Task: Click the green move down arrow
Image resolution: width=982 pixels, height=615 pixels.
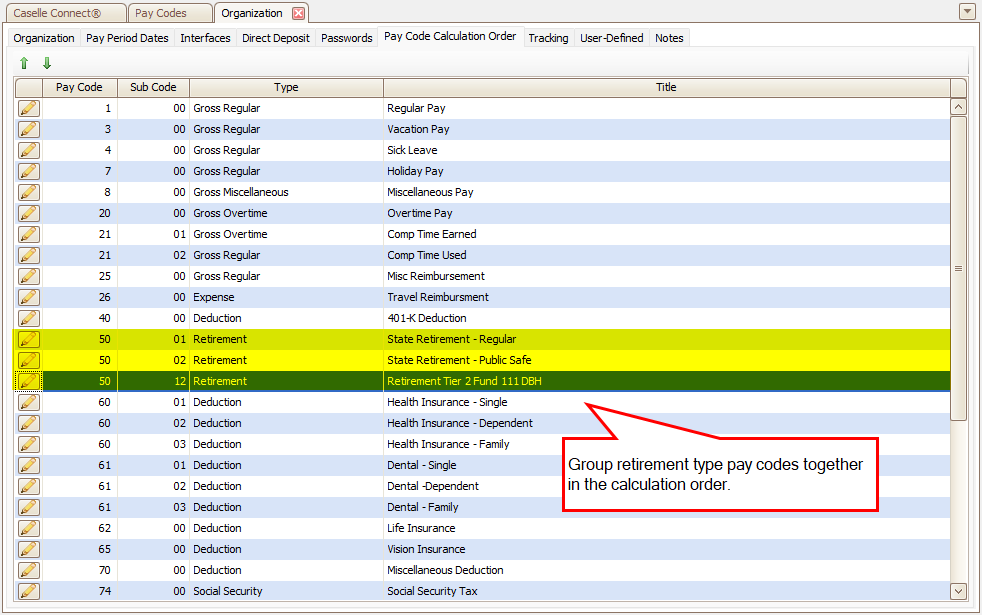Action: click(x=46, y=63)
